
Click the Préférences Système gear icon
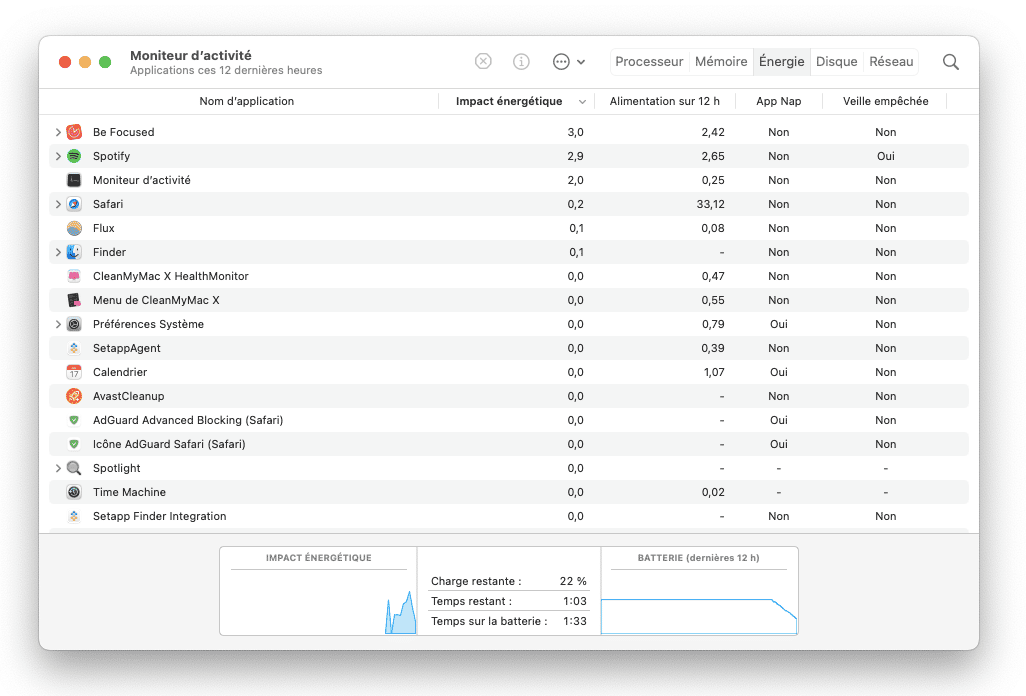pos(74,324)
